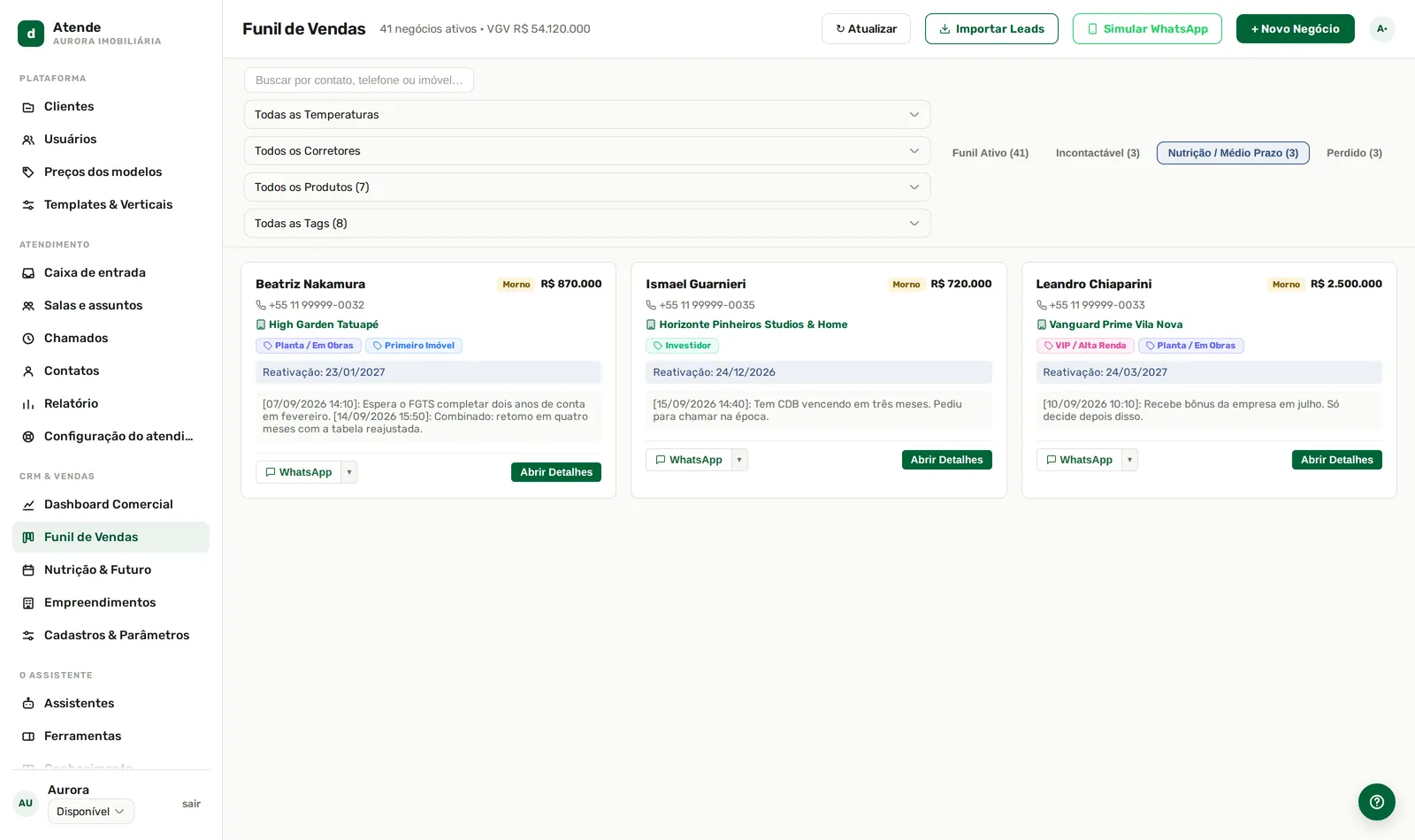Expand the Todas as Tags (8) dropdown
Viewport: 1415px width, 840px height.
[587, 224]
